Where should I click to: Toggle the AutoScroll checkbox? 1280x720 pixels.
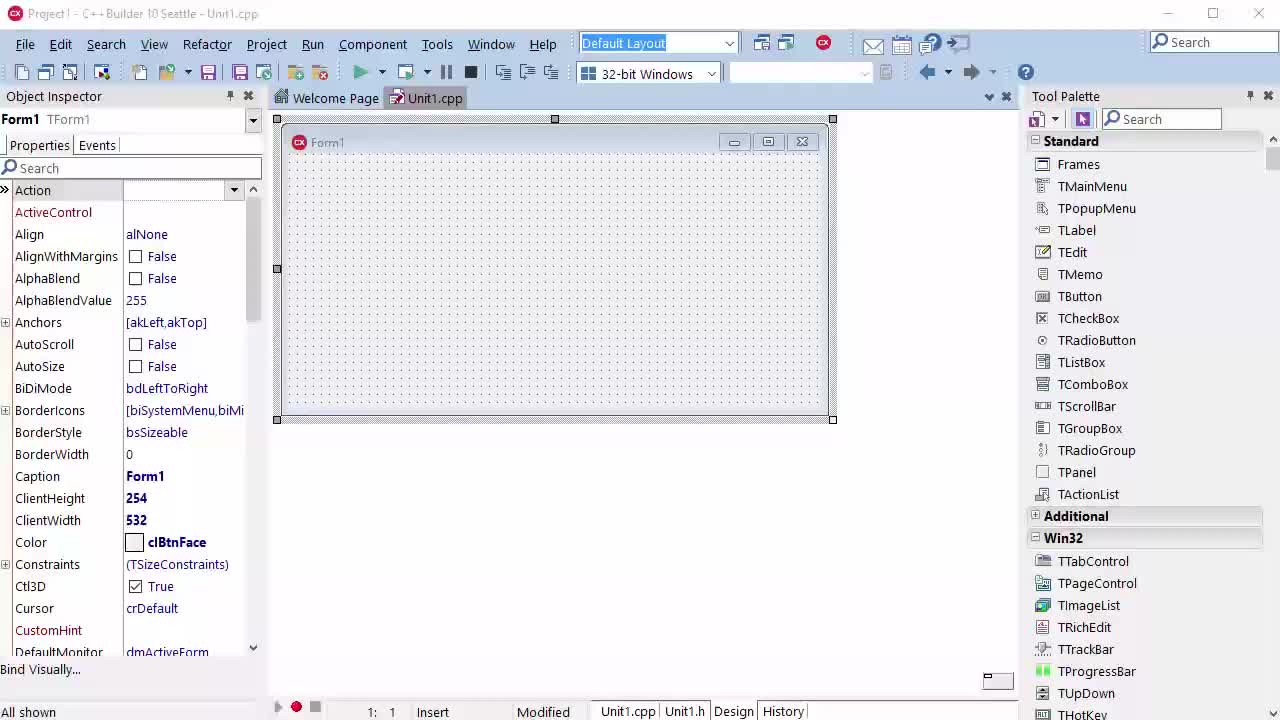coord(135,345)
